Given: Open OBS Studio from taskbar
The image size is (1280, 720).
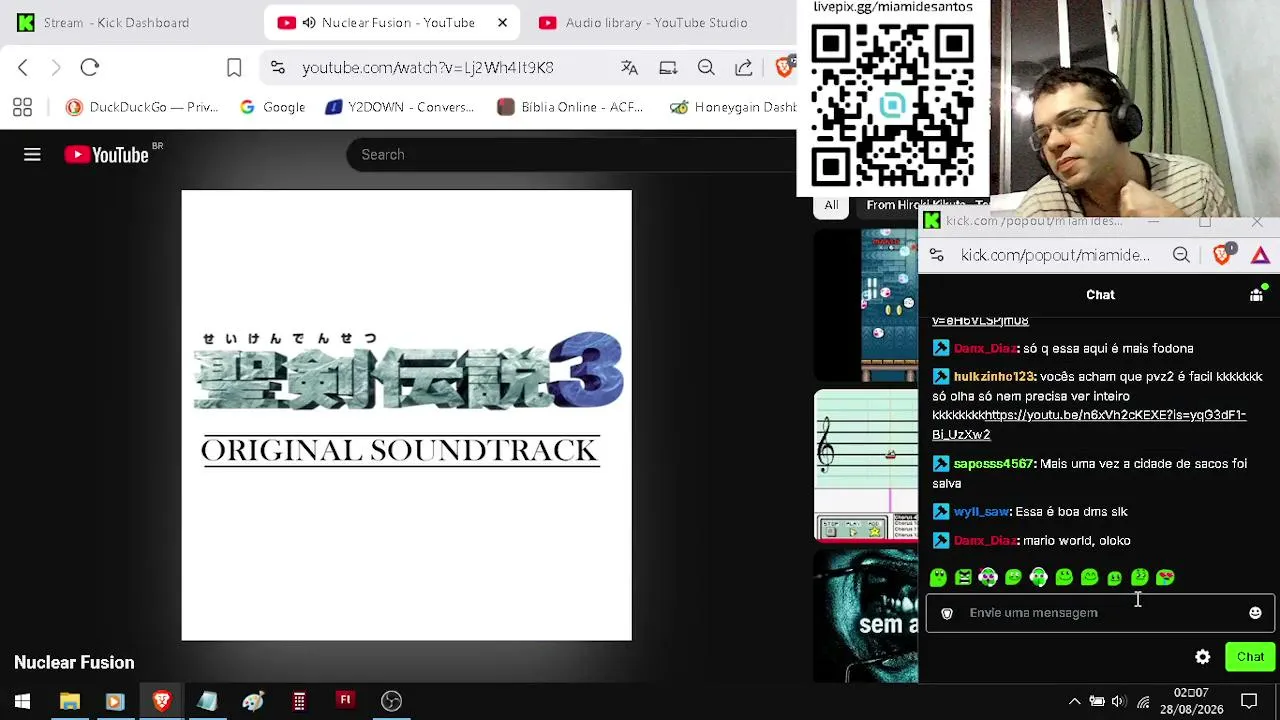Looking at the screenshot, I should [391, 701].
